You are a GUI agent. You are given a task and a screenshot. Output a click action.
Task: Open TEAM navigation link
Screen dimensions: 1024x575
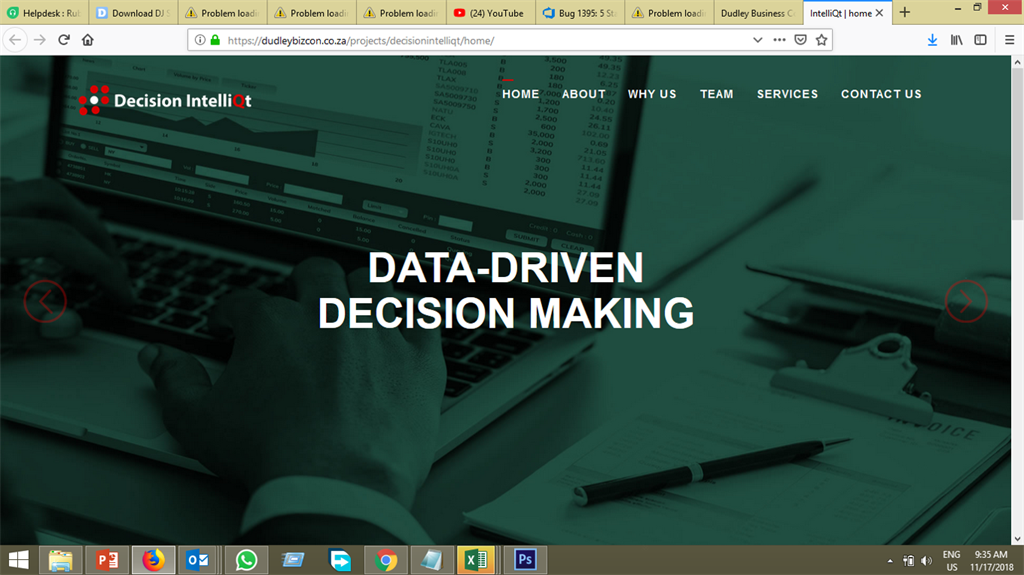click(x=716, y=94)
